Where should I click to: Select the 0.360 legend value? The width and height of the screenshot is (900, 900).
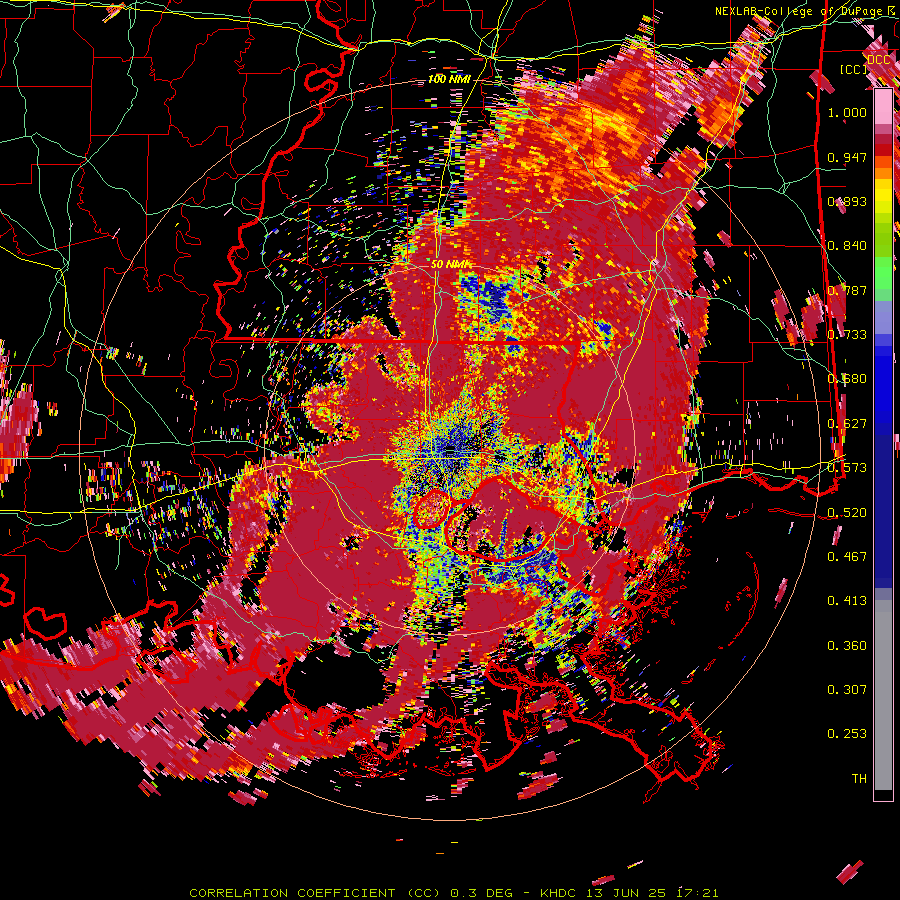847,646
